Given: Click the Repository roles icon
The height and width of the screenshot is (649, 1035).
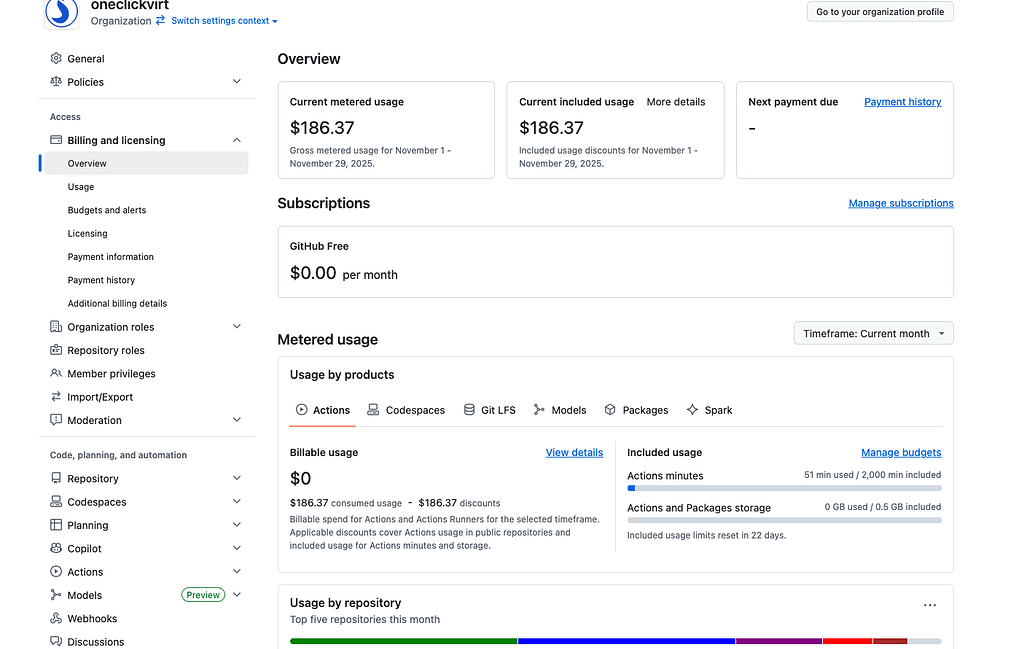Looking at the screenshot, I should (x=56, y=350).
